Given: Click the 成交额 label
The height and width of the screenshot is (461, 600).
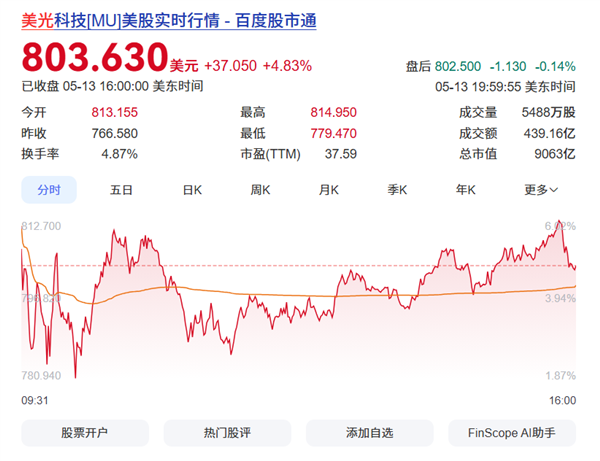Looking at the screenshot, I should coord(478,134).
